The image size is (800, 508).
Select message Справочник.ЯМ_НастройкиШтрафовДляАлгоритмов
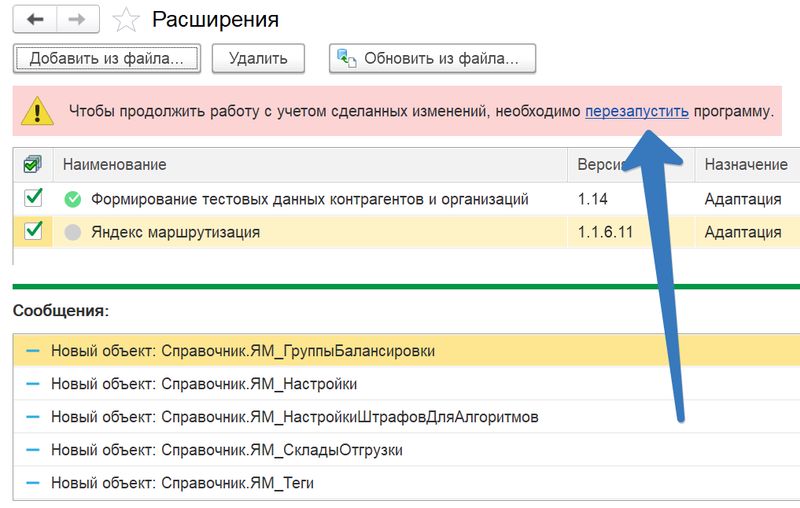[x=406, y=417]
